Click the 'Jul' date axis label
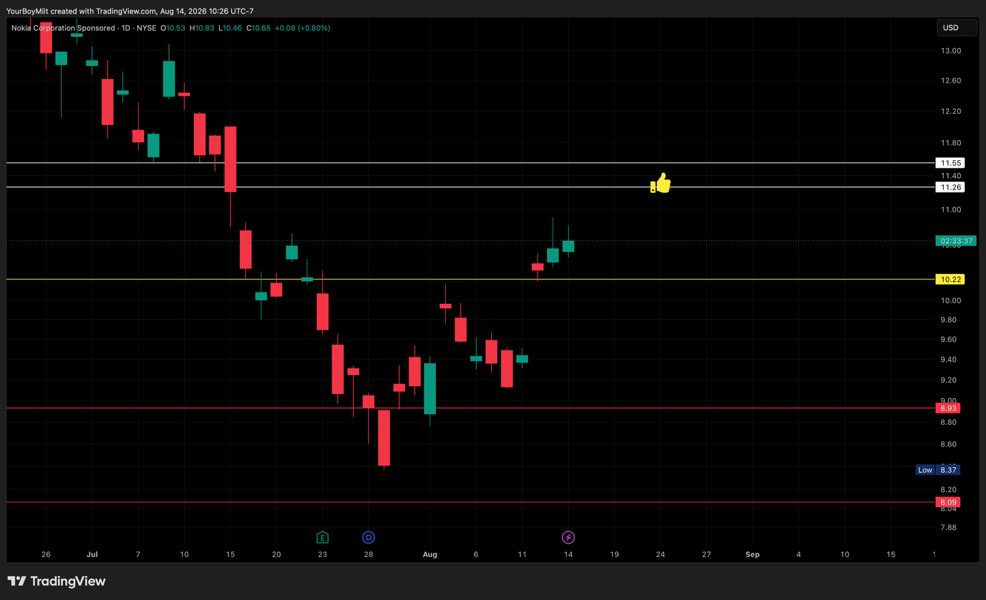The image size is (986, 600). pyautogui.click(x=92, y=554)
